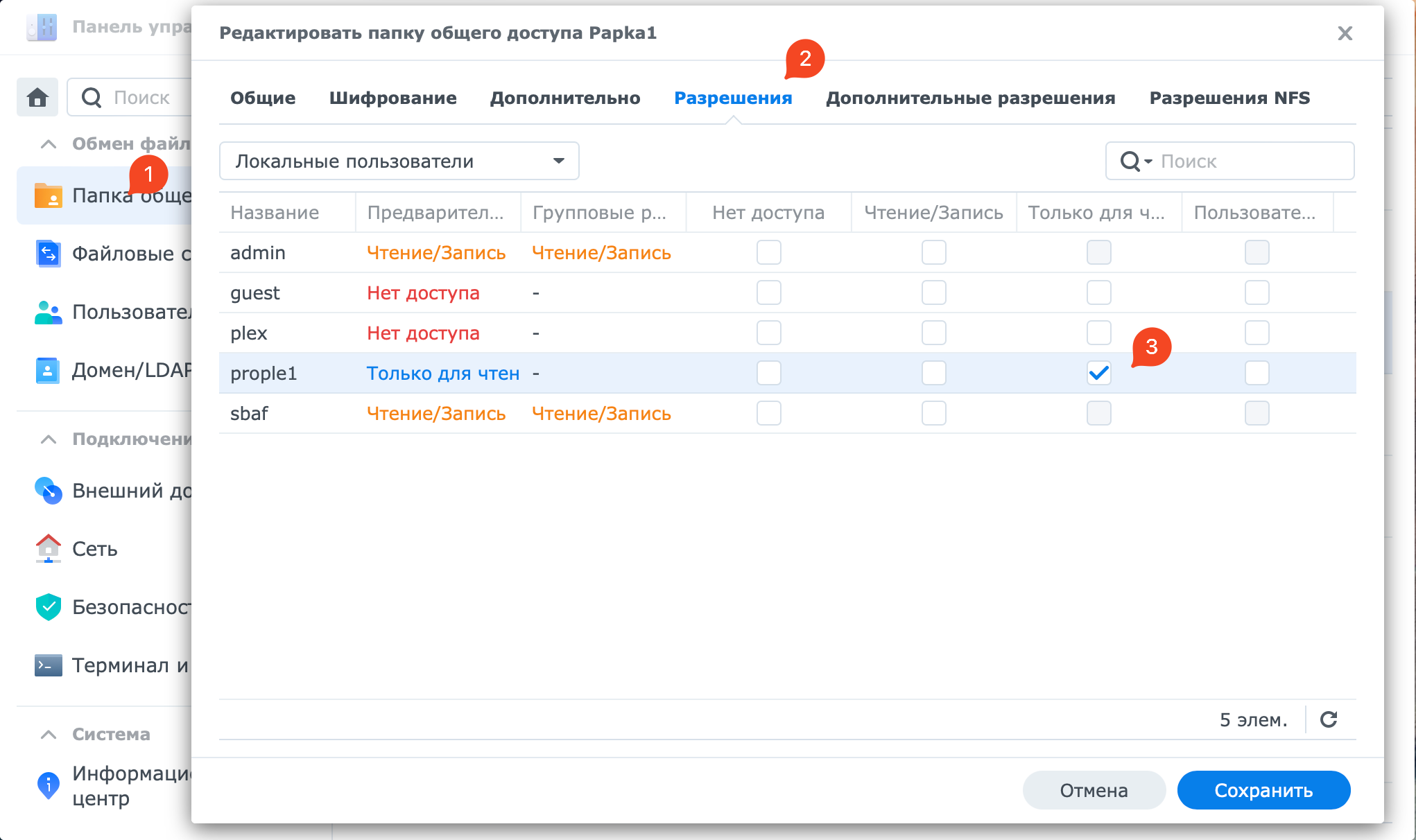
Task: Click the Отмена button
Action: tap(1094, 790)
